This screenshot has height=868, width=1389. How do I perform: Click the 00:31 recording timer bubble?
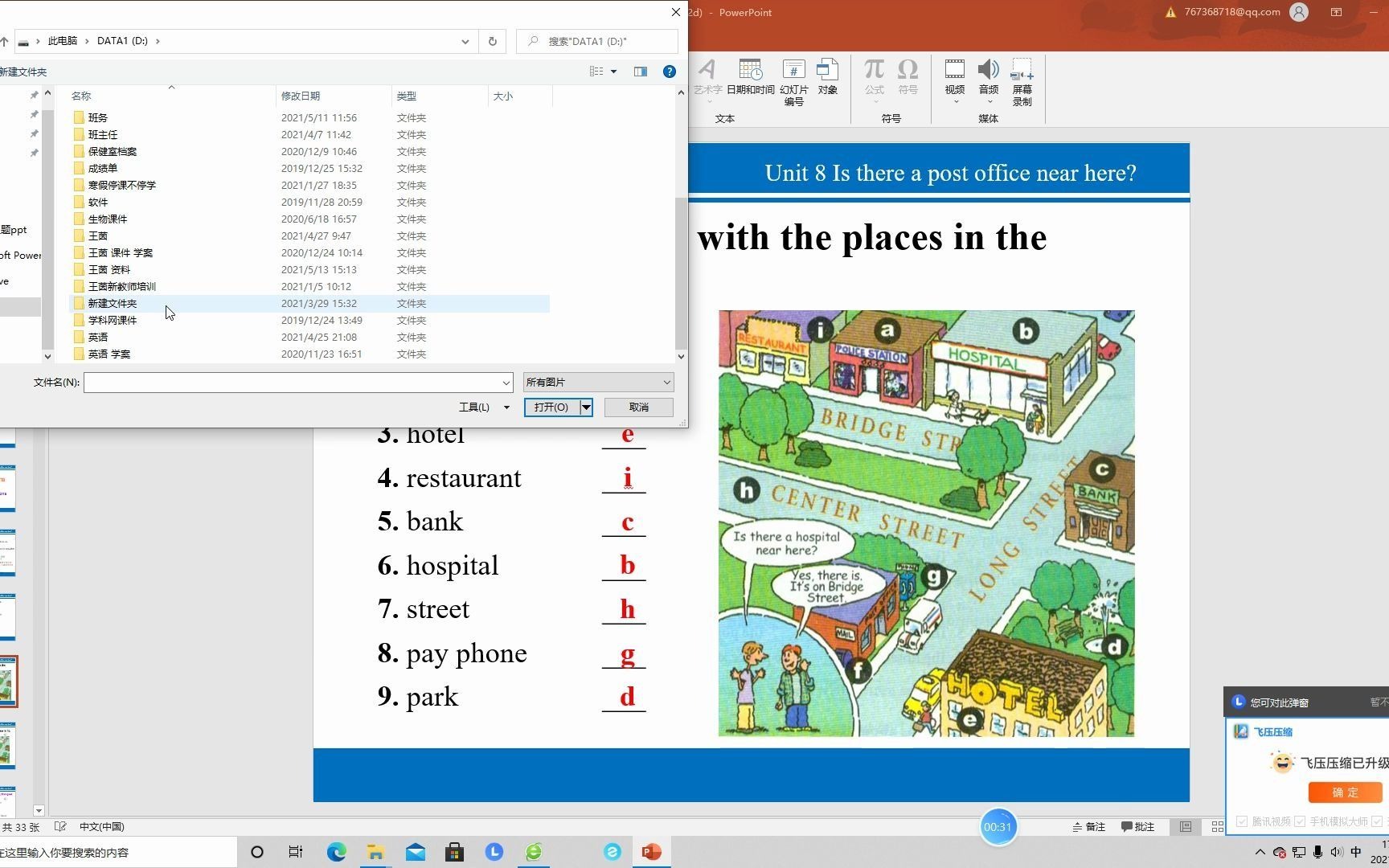(998, 827)
